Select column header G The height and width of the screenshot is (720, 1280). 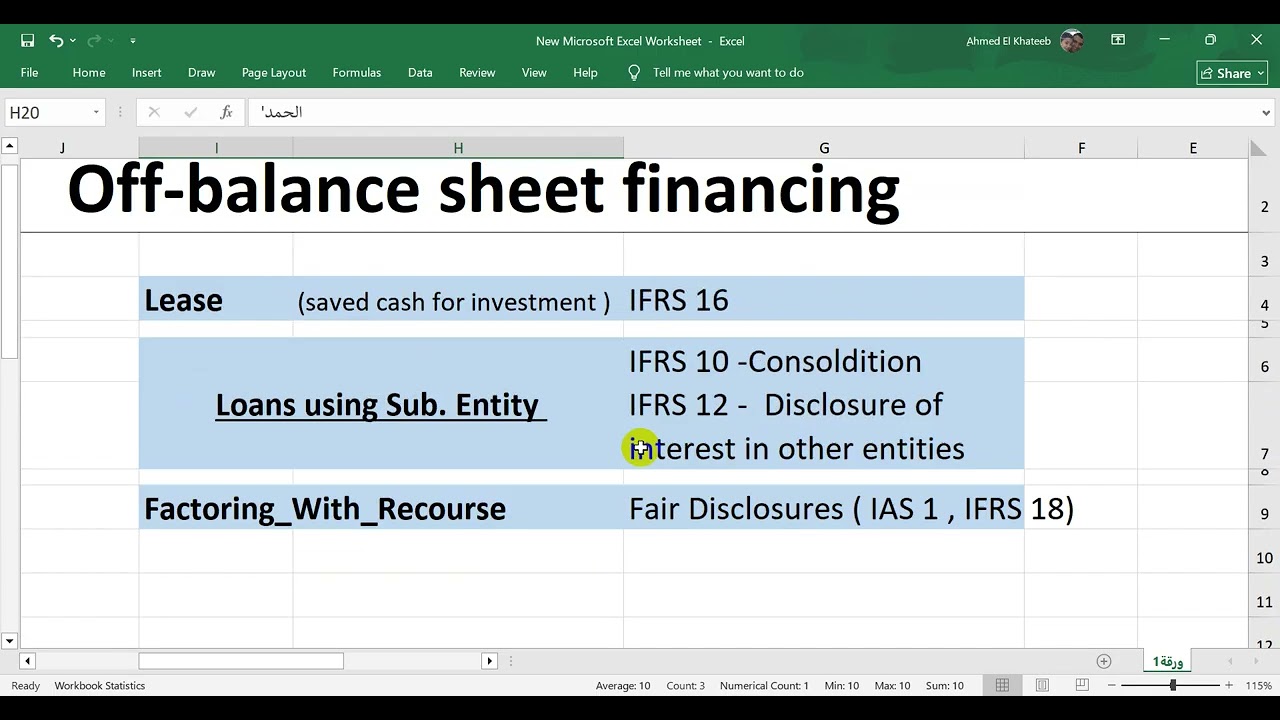click(x=824, y=148)
